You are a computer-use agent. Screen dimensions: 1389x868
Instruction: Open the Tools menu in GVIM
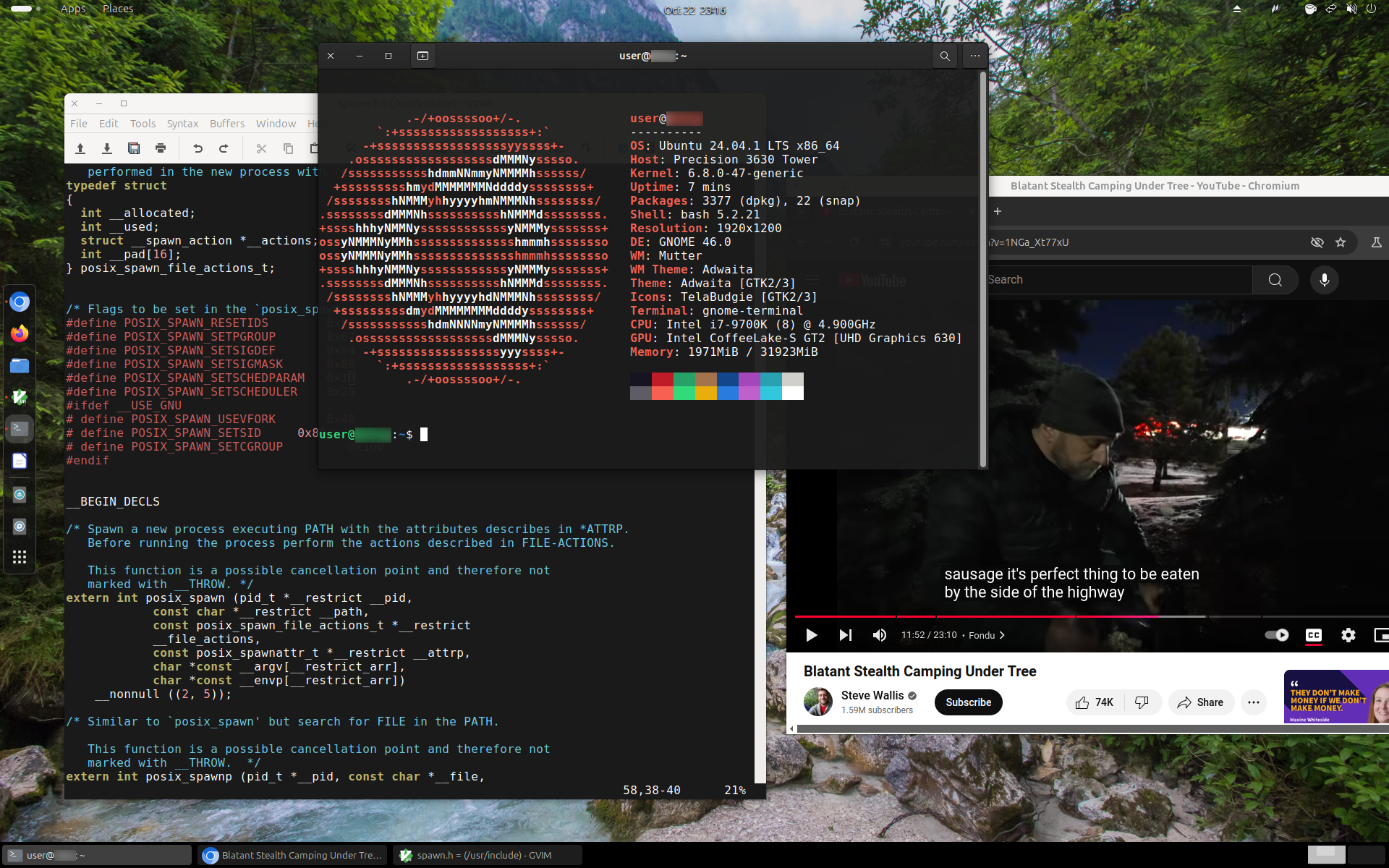click(x=143, y=124)
